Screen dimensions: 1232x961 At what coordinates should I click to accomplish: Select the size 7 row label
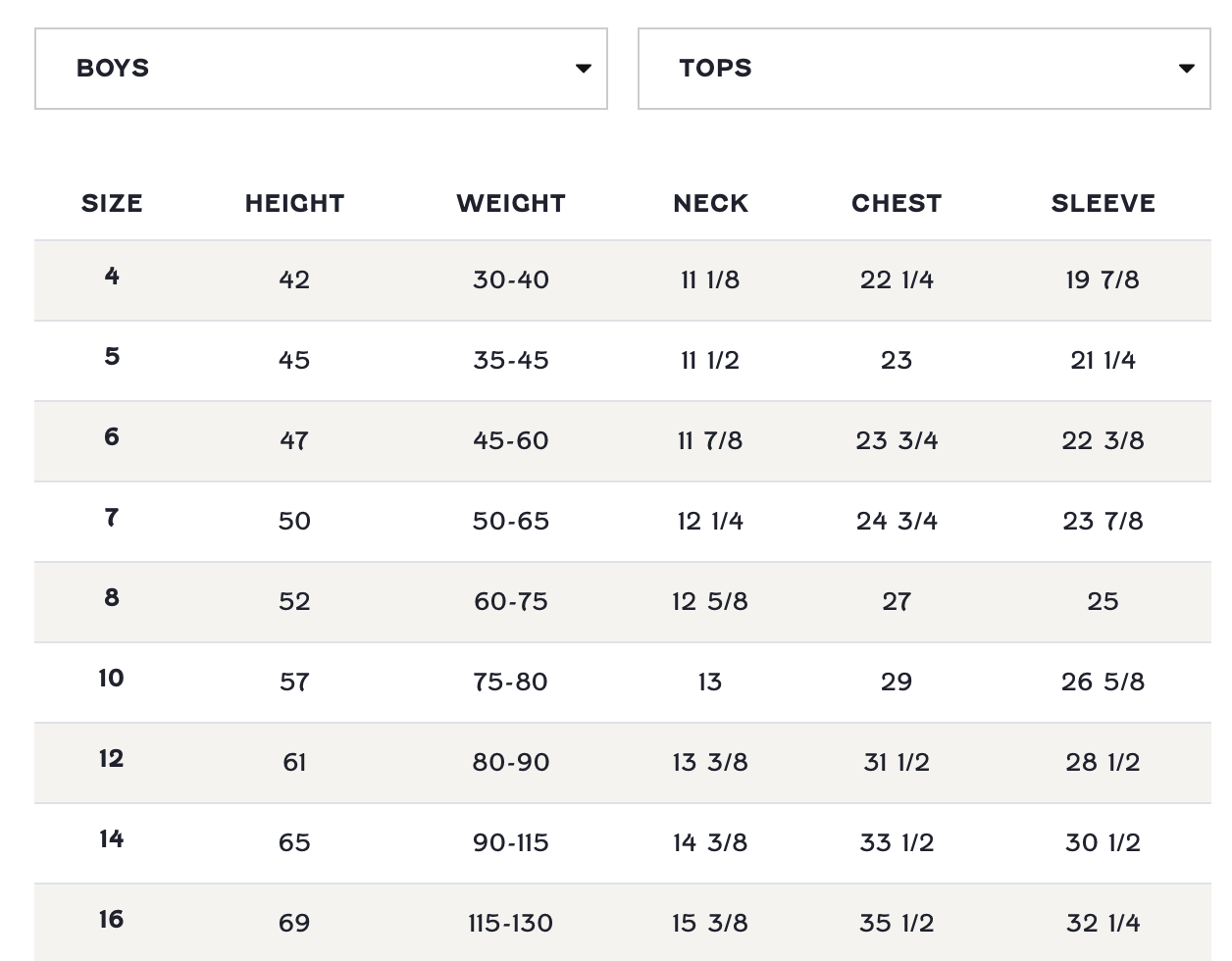[112, 517]
